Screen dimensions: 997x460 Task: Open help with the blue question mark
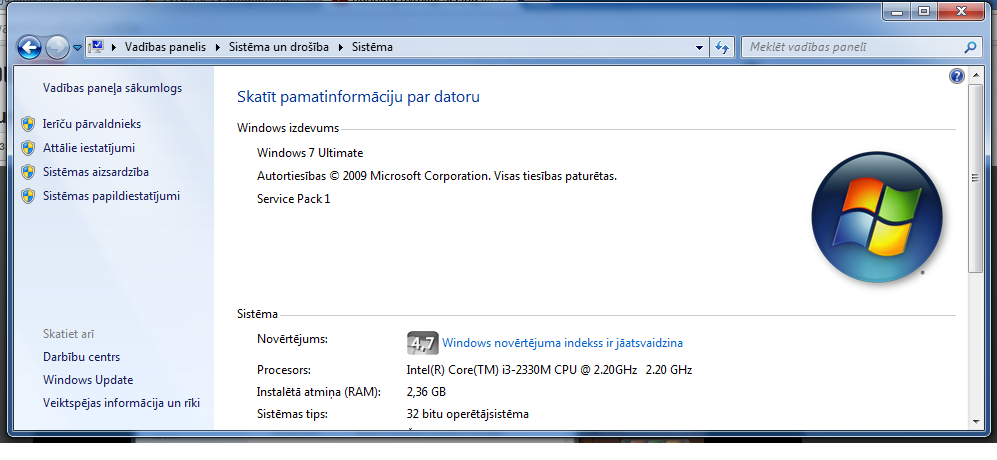pos(956,77)
